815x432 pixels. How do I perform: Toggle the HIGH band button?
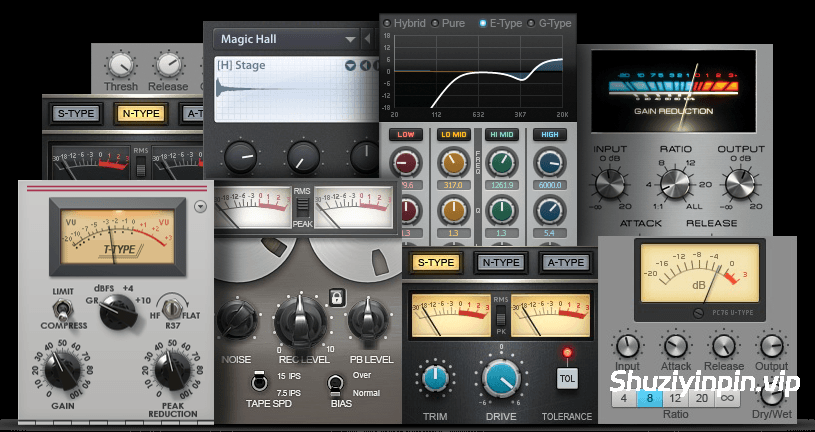point(549,135)
